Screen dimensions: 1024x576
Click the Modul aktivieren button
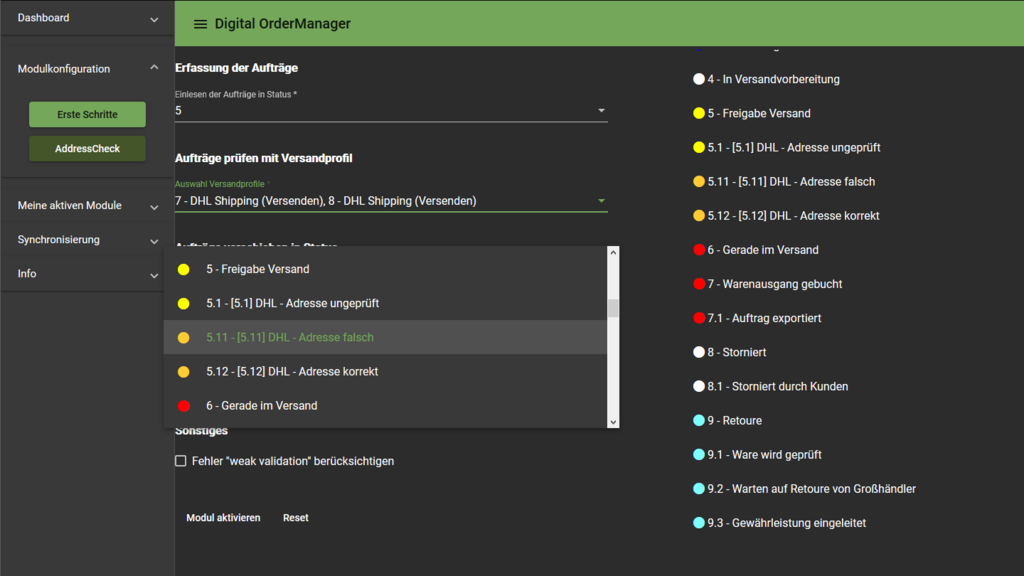pos(223,518)
